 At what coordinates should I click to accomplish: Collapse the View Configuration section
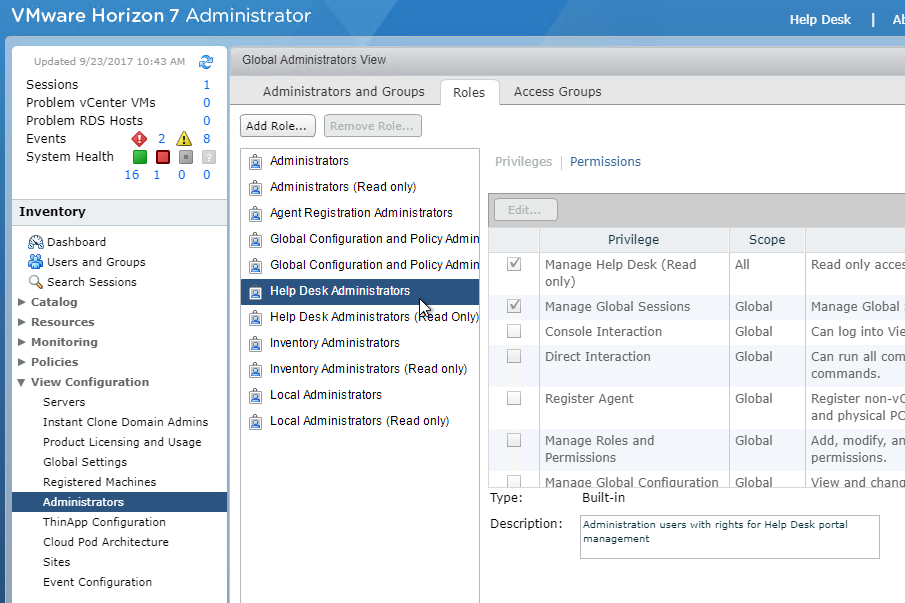click(21, 382)
